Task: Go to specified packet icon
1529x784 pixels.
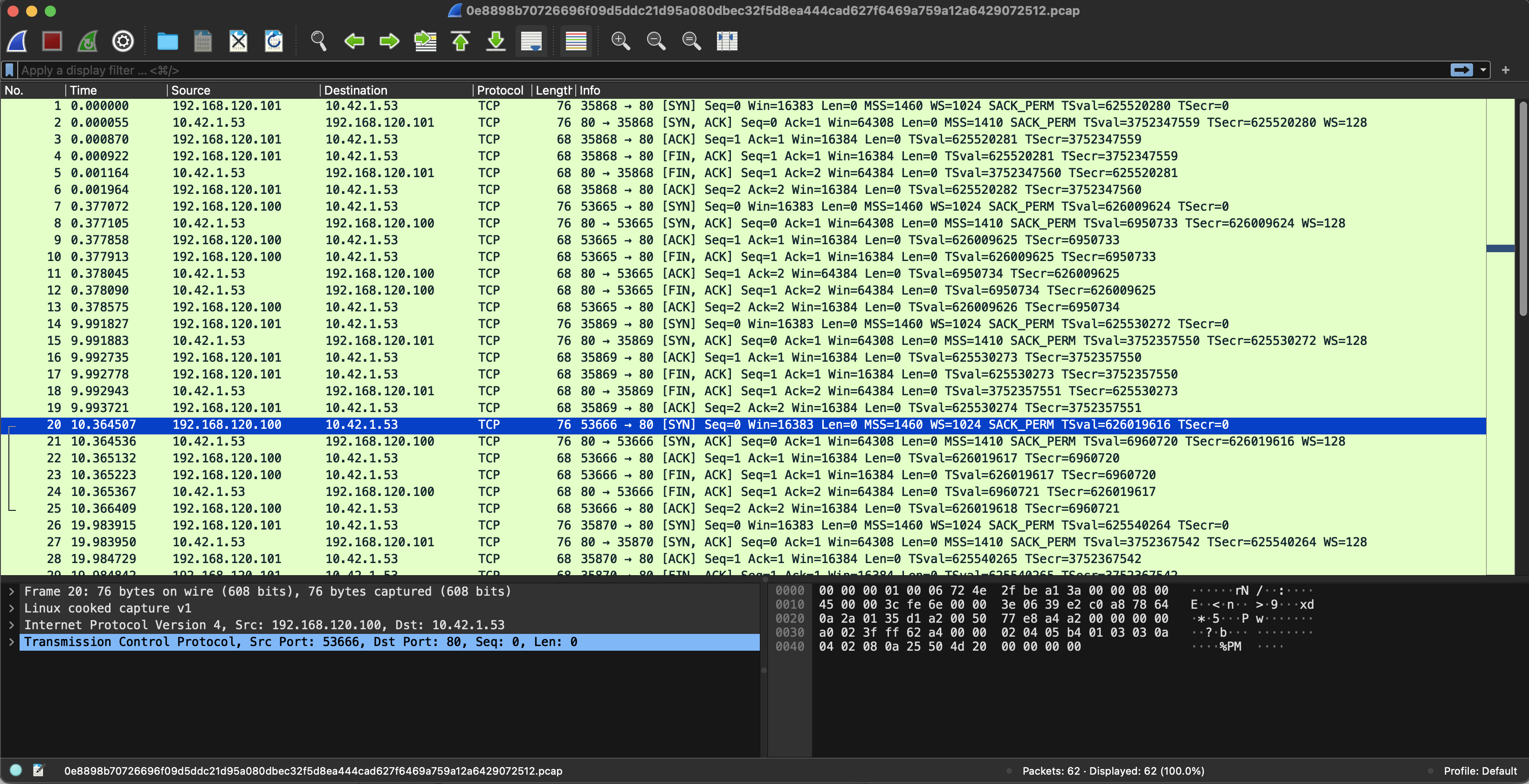Action: [425, 41]
